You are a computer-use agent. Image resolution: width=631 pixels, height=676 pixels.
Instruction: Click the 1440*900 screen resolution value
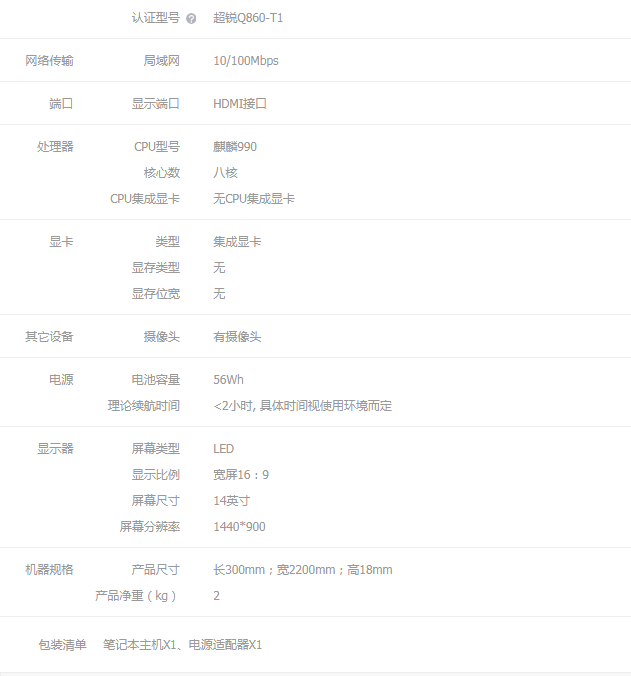(x=239, y=527)
